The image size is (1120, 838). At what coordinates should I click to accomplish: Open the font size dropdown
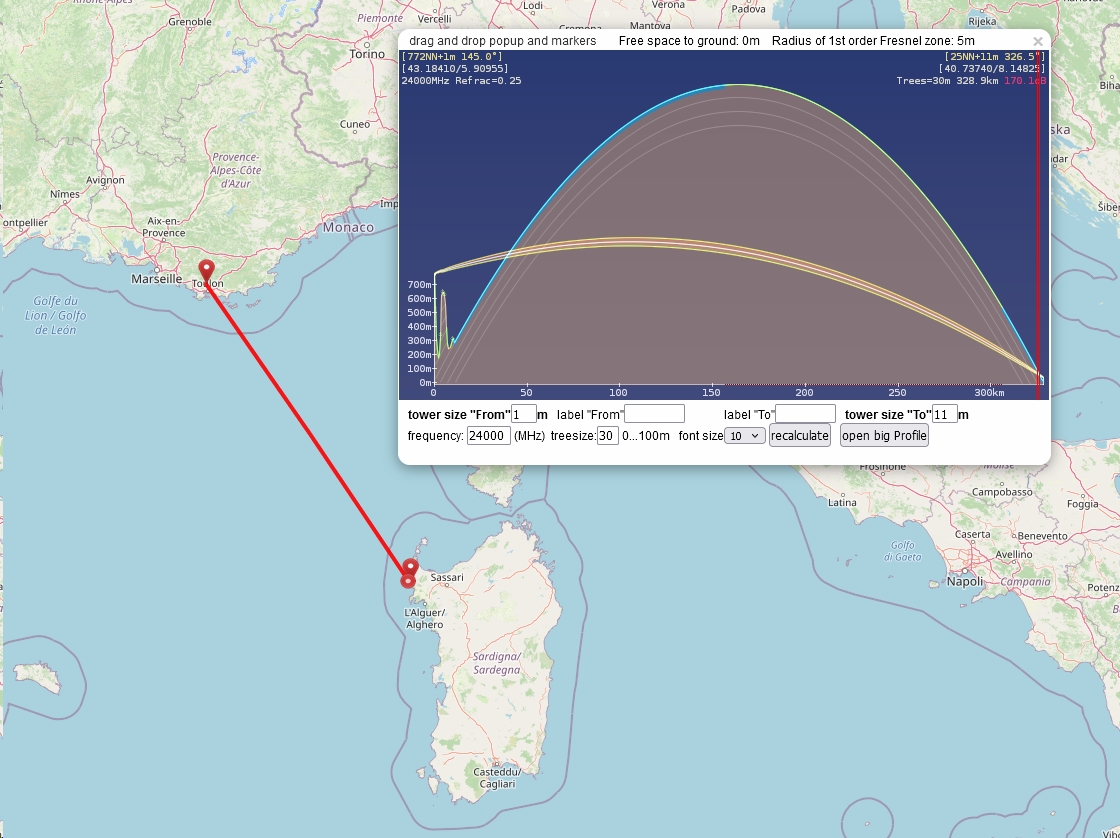(745, 436)
